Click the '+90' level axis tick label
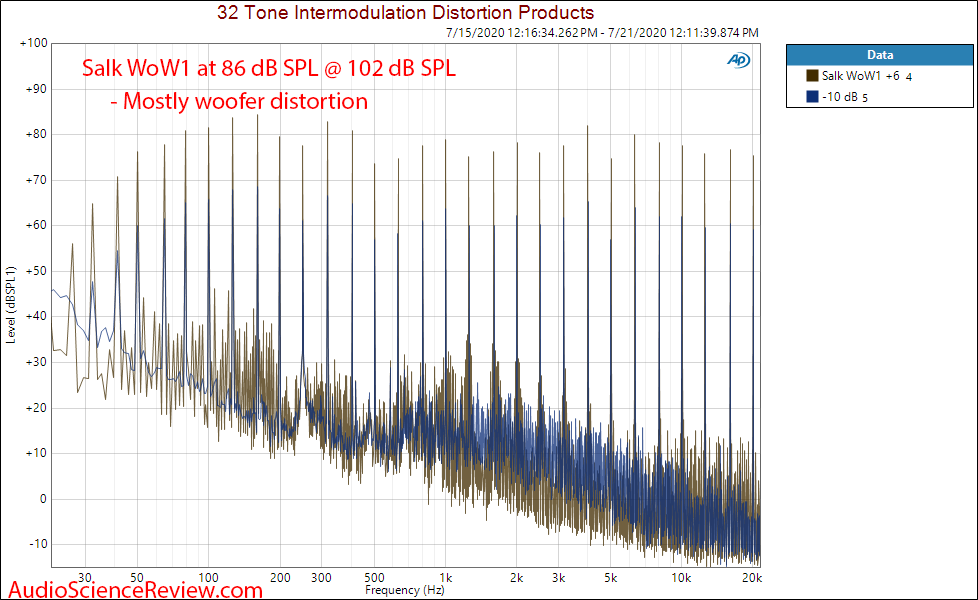 [36, 89]
